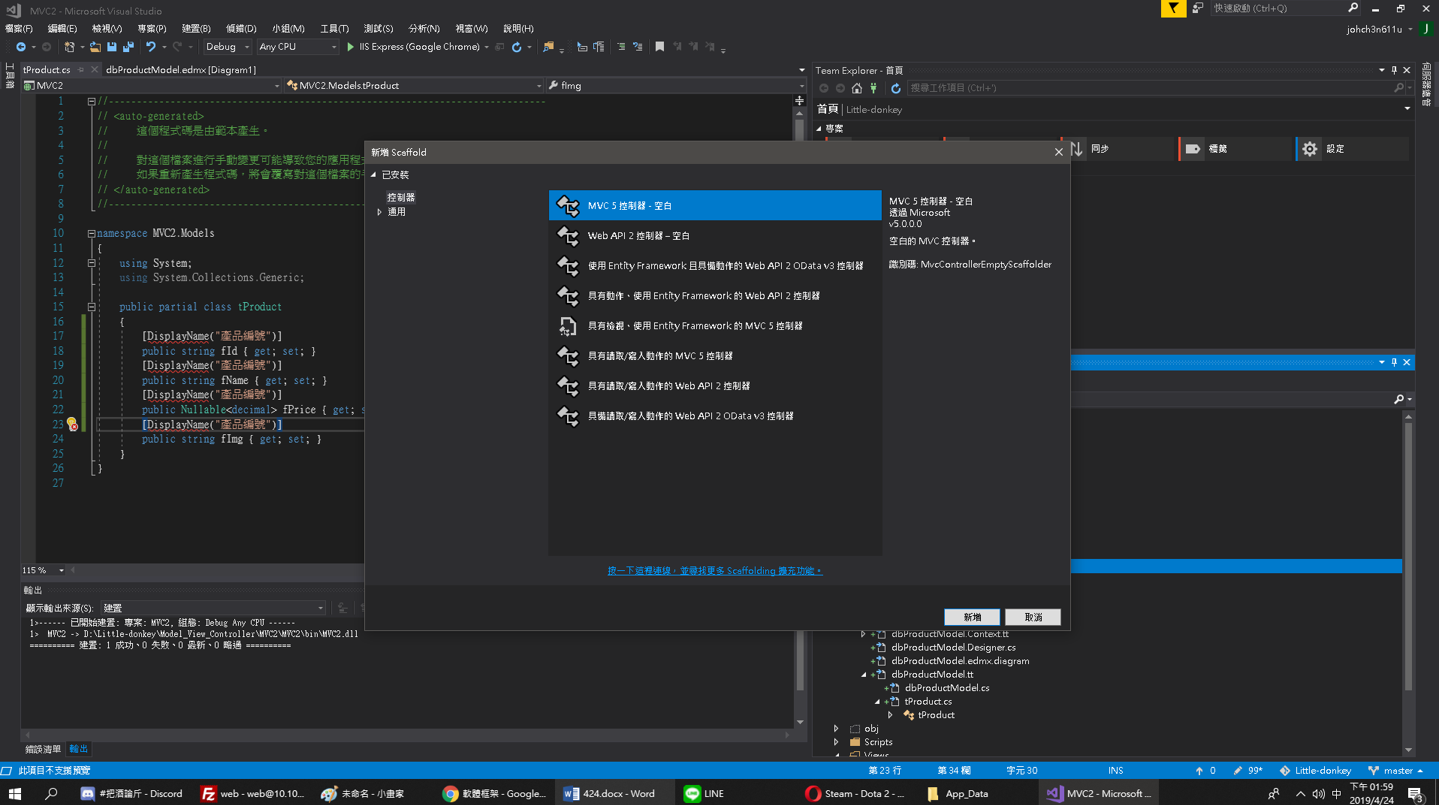Expand the Scripts folder in Solution Explorer
This screenshot has height=805, width=1441.
pyautogui.click(x=837, y=743)
